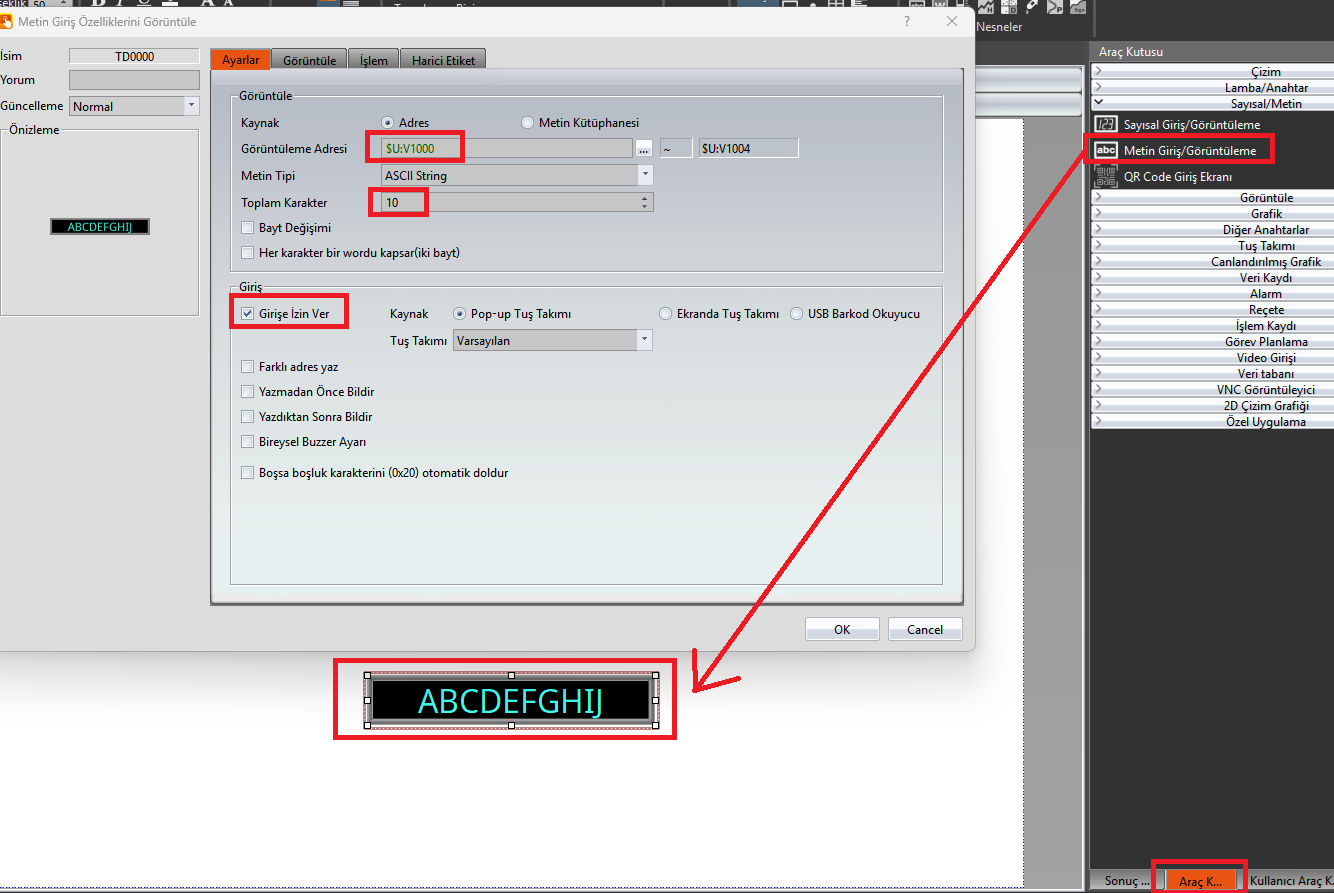Click the Görüntüleme Adresi input field
1334x893 pixels.
click(507, 148)
